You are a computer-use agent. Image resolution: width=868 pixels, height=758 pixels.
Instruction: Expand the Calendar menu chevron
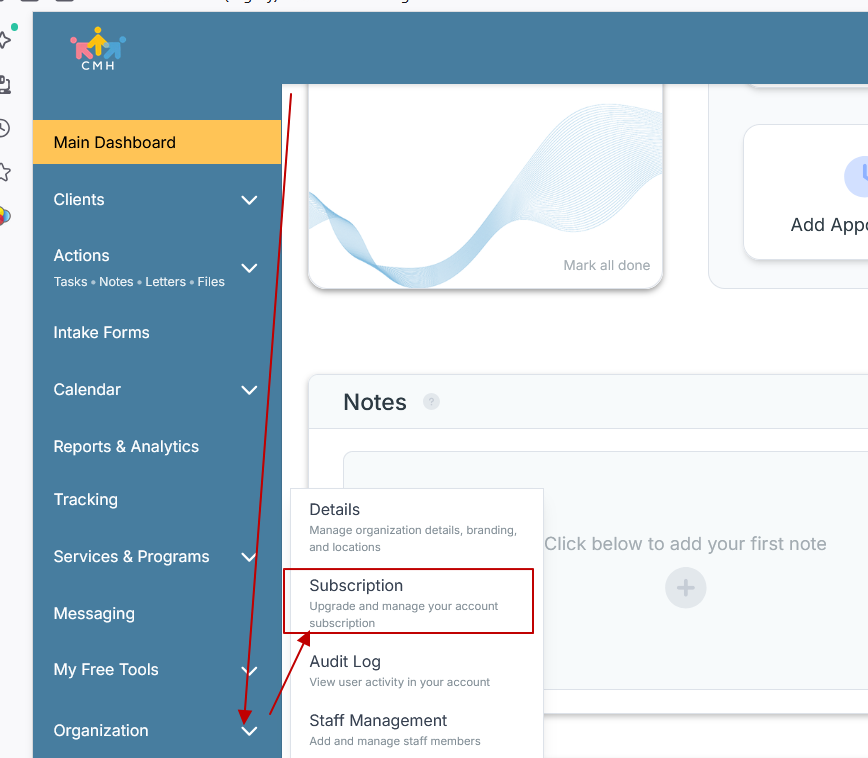249,390
